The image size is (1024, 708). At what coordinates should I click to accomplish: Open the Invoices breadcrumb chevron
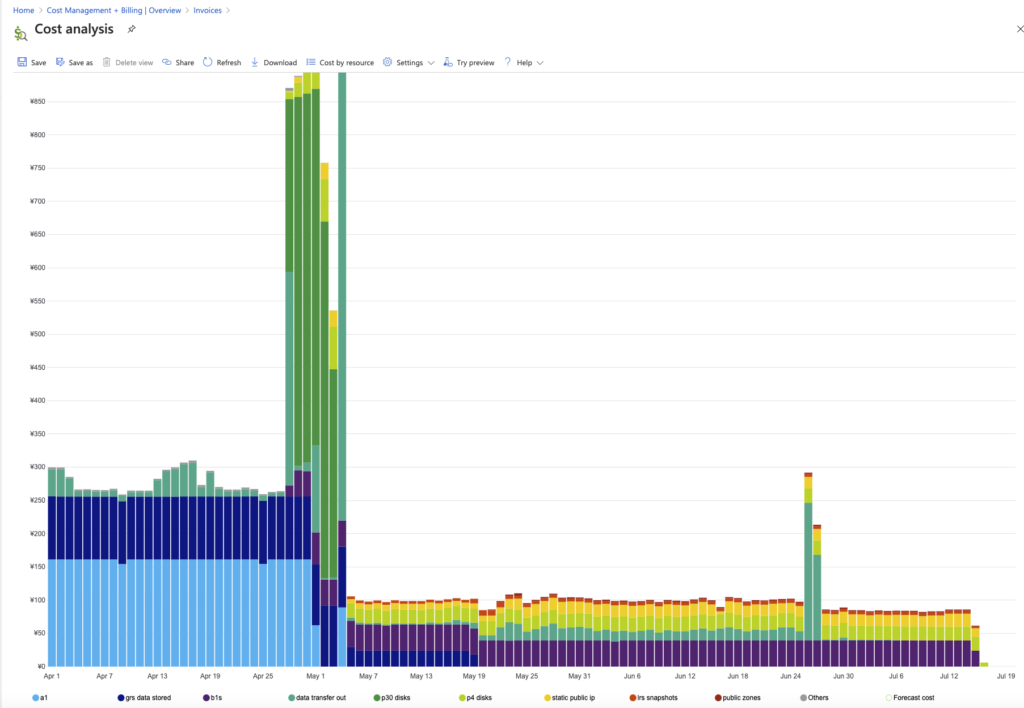[228, 10]
